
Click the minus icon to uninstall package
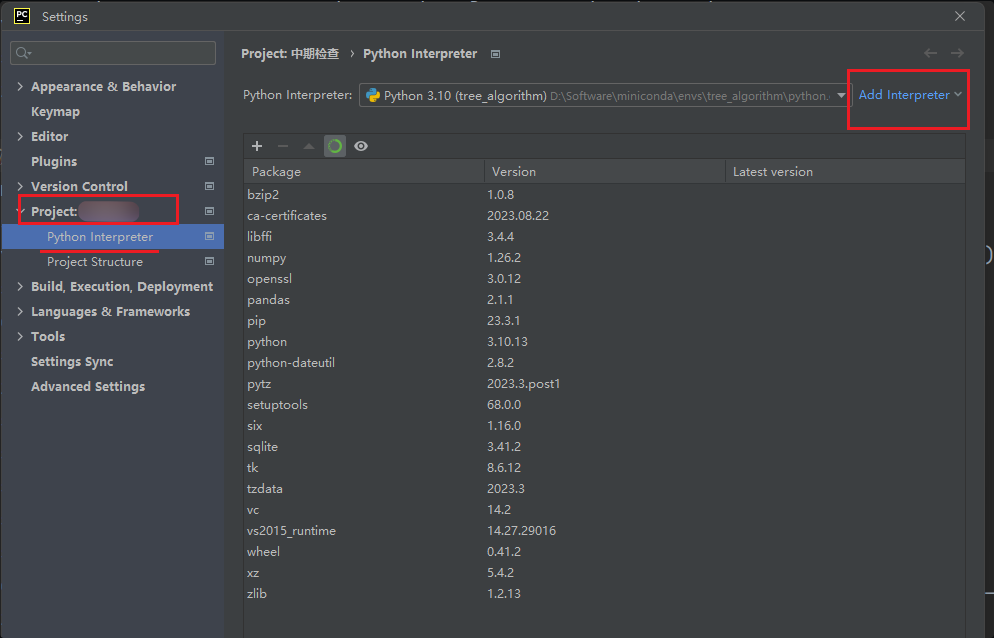tap(283, 146)
